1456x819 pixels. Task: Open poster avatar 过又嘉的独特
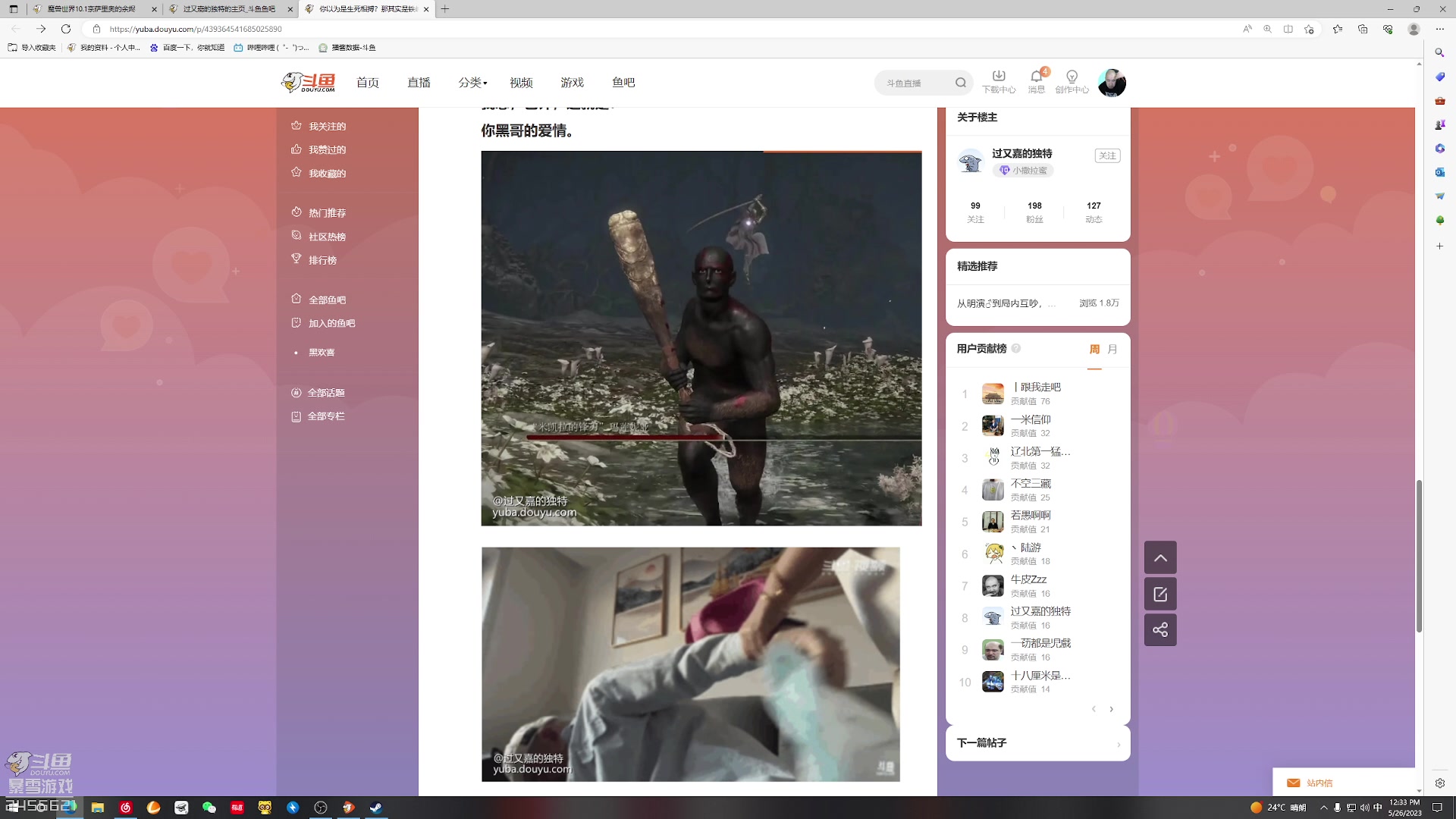click(971, 161)
